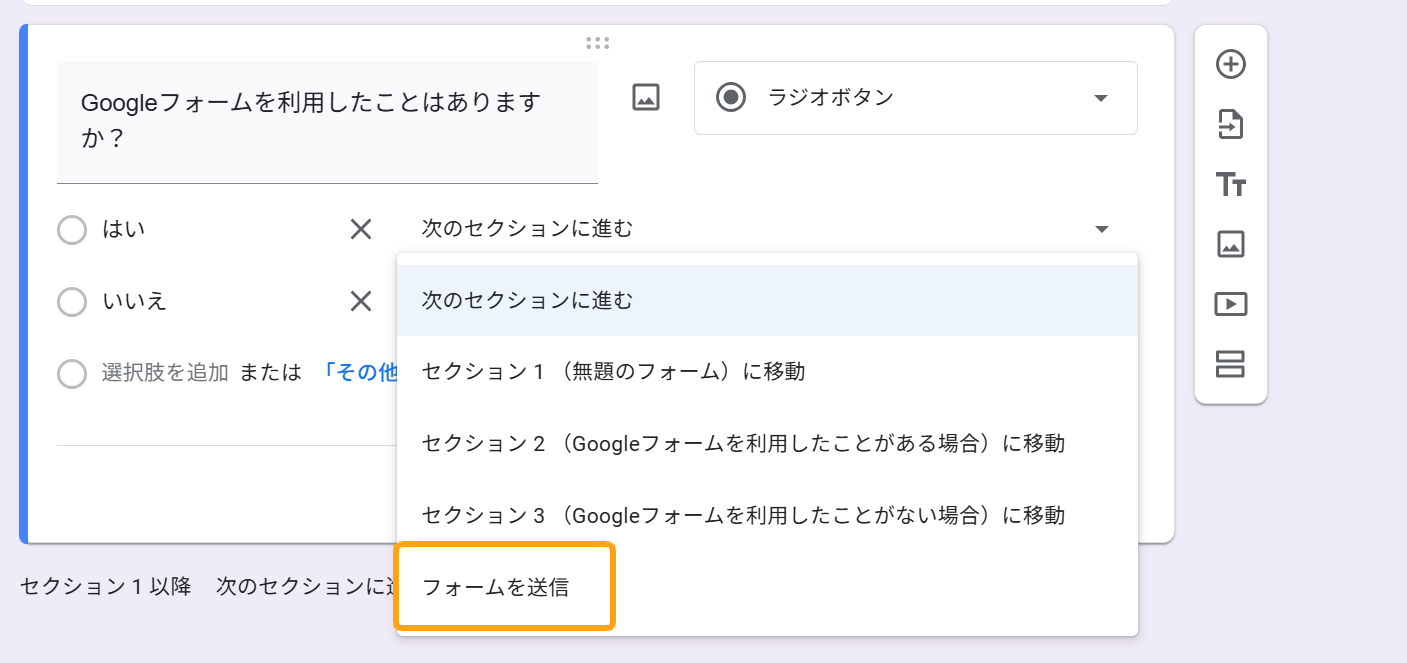Viewport: 1407px width, 663px height.
Task: Select the いいえ radio button
Action: 72,302
